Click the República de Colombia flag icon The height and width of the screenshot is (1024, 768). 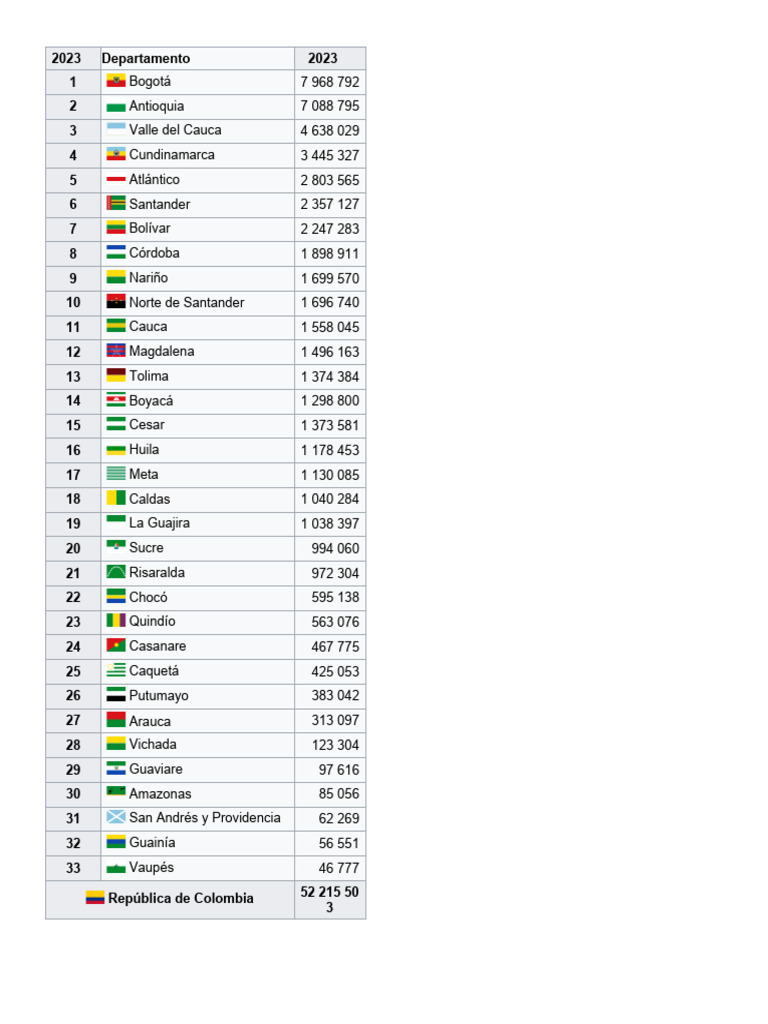coord(95,898)
